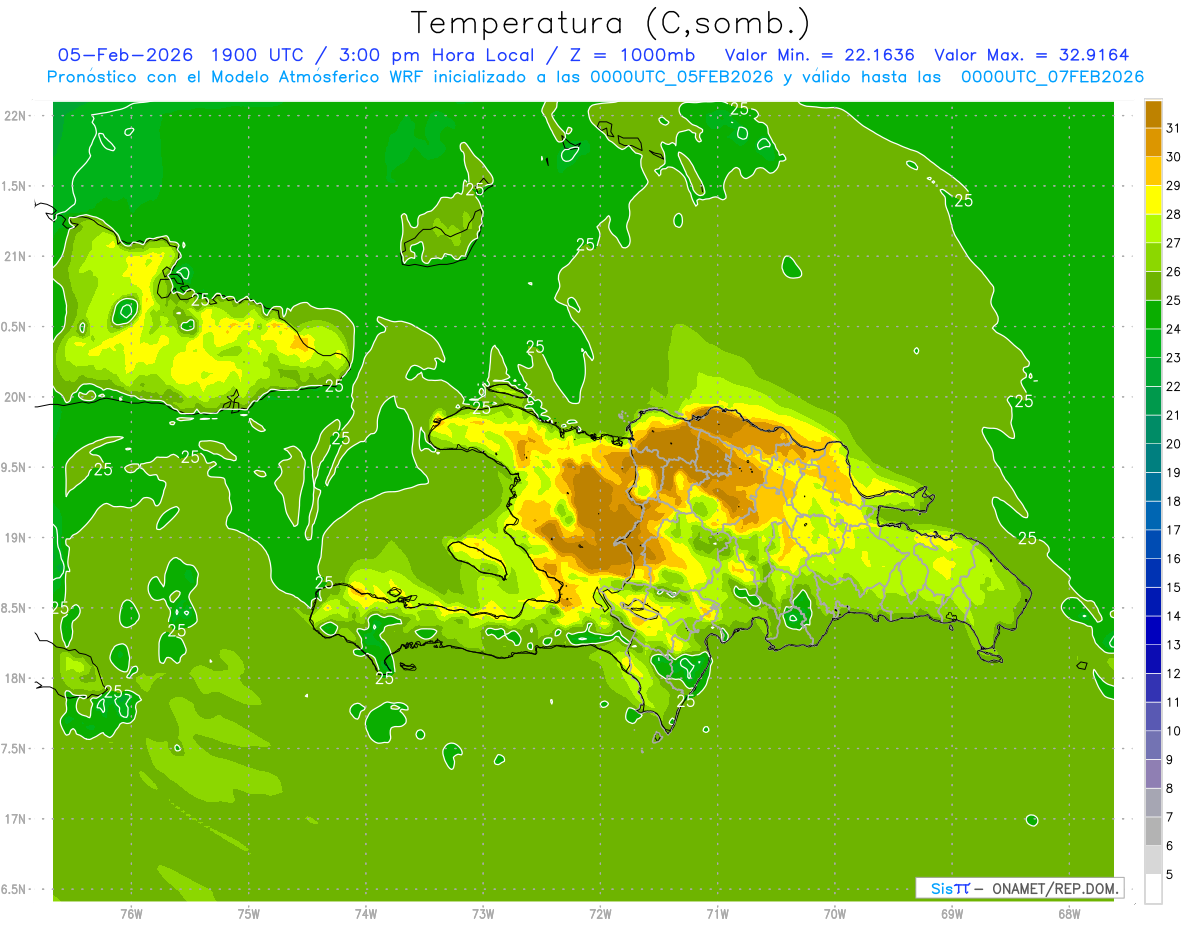Image resolution: width=1200 pixels, height=927 pixels.
Task: Click the title 'Temperatura (C,somb.)'
Action: (x=610, y=23)
